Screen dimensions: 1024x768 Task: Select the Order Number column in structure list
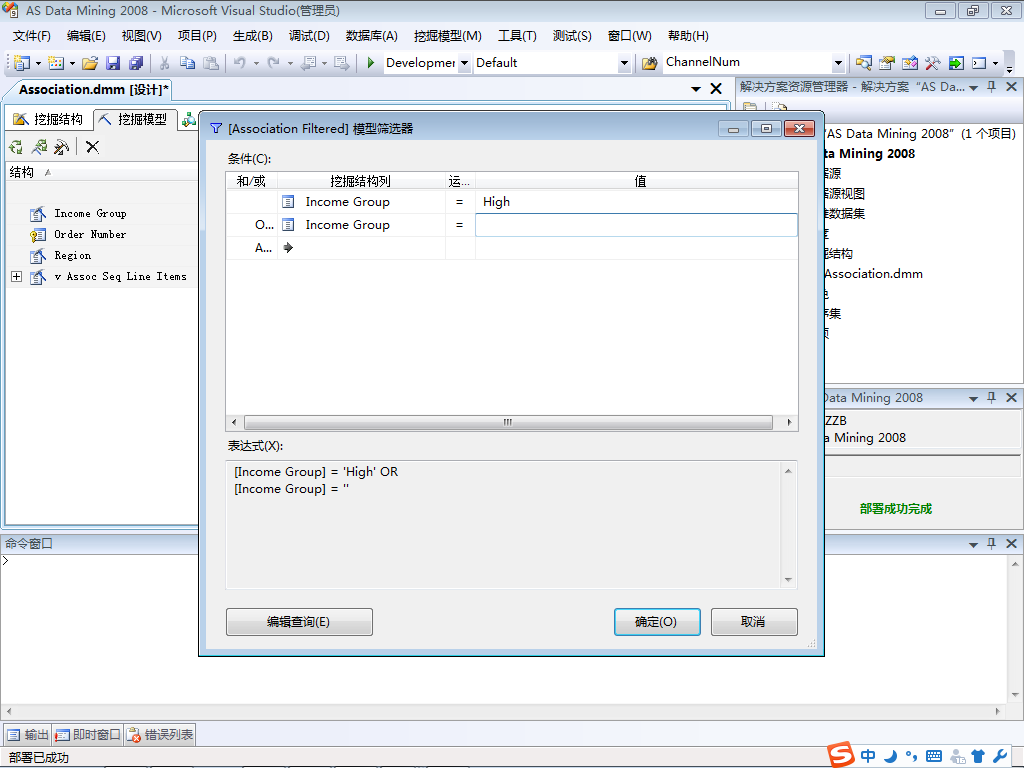point(90,234)
